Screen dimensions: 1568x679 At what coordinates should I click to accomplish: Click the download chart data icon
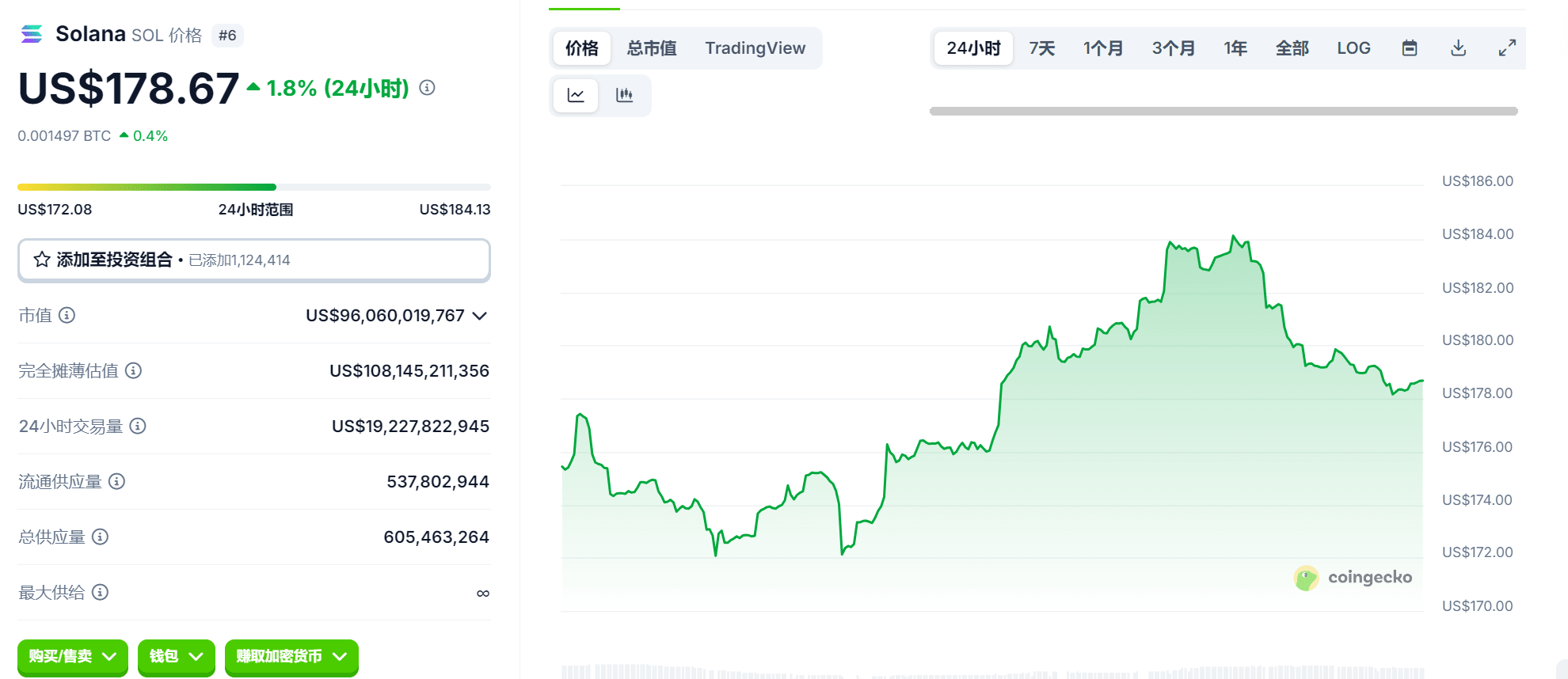coord(1458,48)
